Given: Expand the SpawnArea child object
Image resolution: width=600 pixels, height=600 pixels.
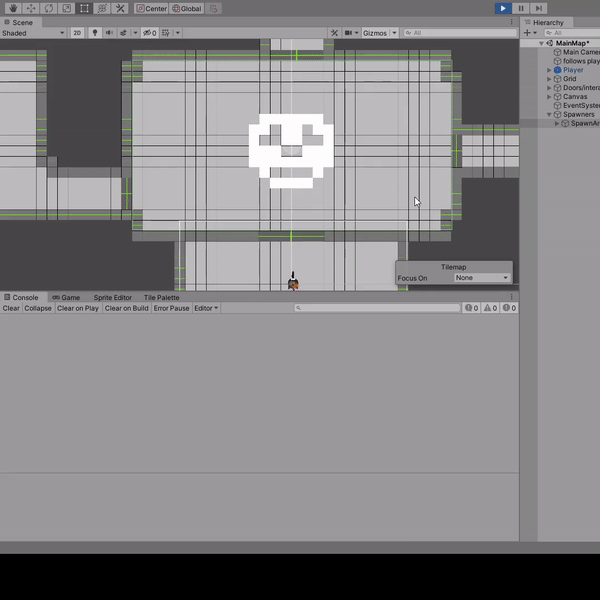Looking at the screenshot, I should coord(557,123).
